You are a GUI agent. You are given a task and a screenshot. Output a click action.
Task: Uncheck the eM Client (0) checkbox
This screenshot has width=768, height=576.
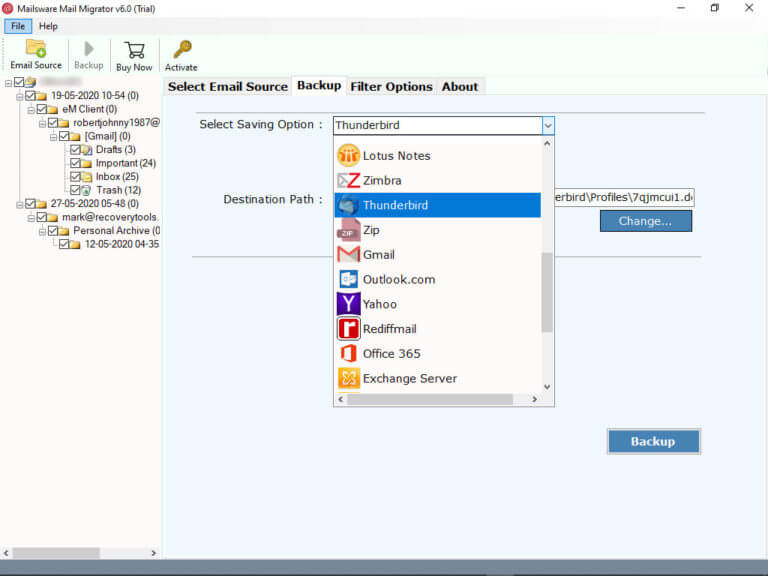click(41, 109)
